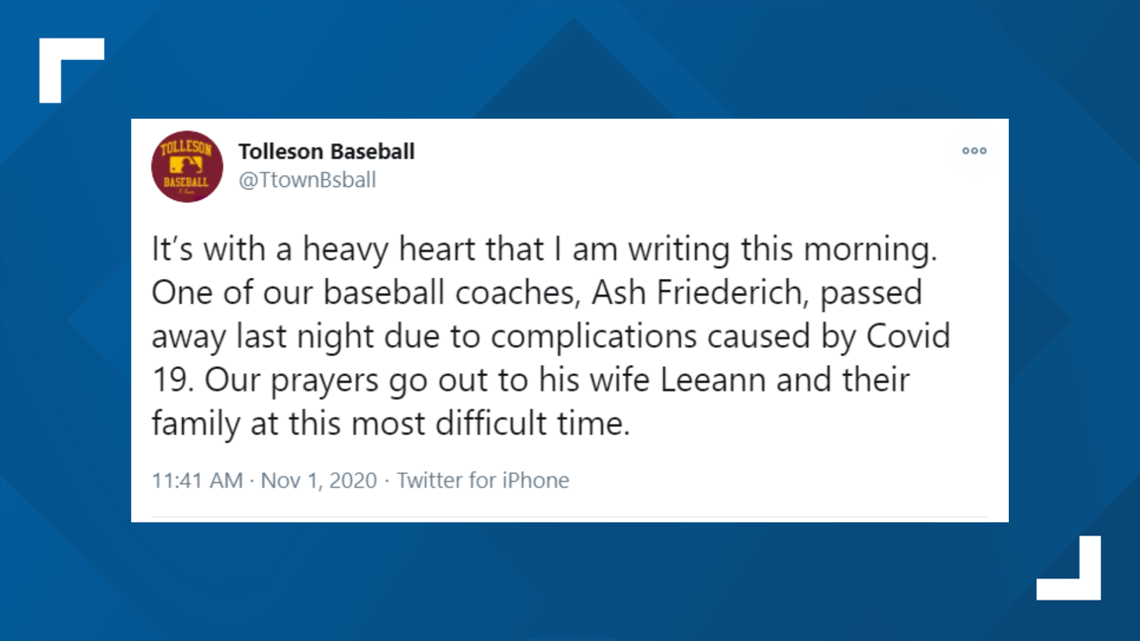This screenshot has height=641, width=1140.
Task: Click the thin divider line under the timestamp
Action: (x=569, y=517)
